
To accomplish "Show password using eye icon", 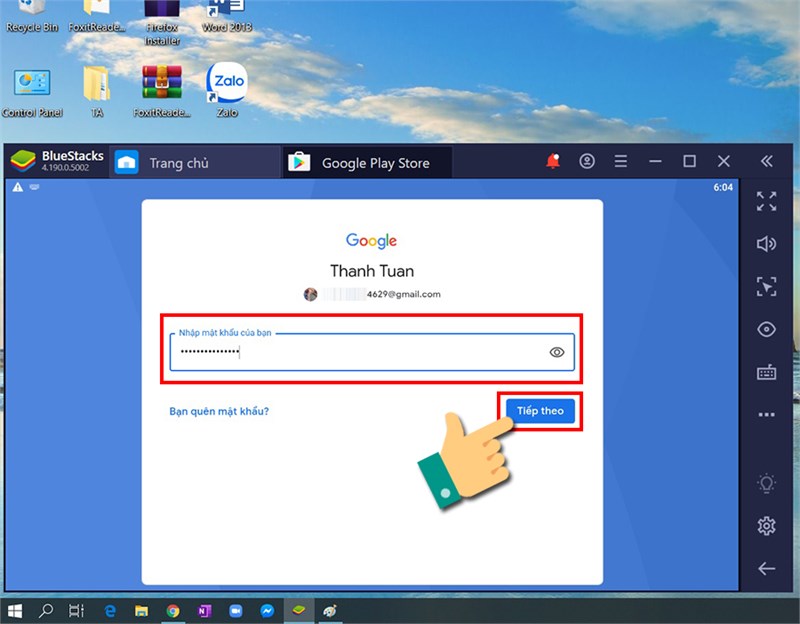I will 557,352.
